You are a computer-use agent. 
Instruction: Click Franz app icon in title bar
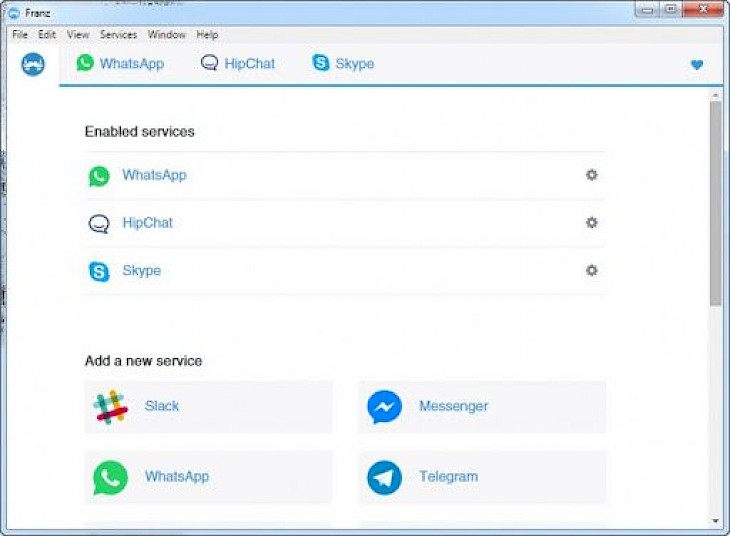(x=14, y=13)
